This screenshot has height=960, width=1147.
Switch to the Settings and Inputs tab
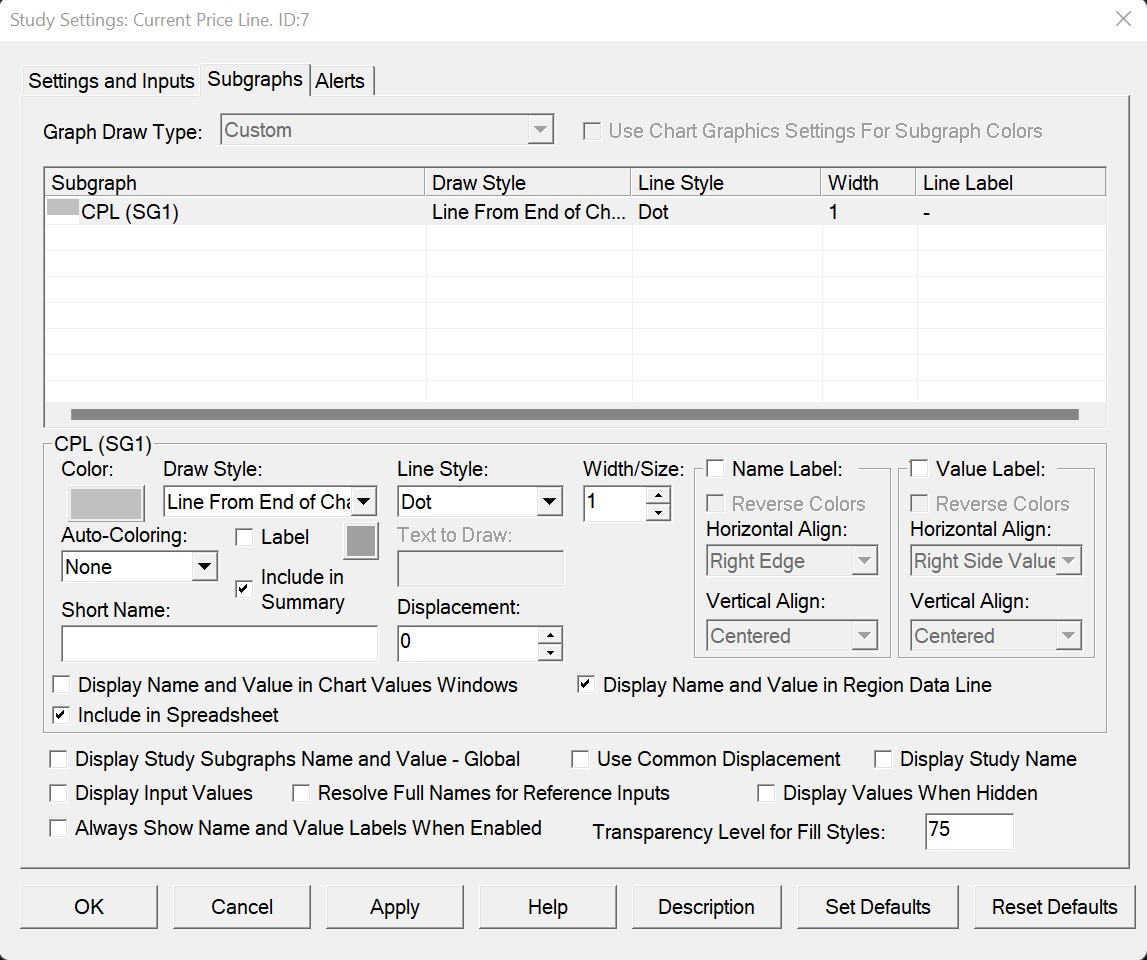pyautogui.click(x=111, y=81)
